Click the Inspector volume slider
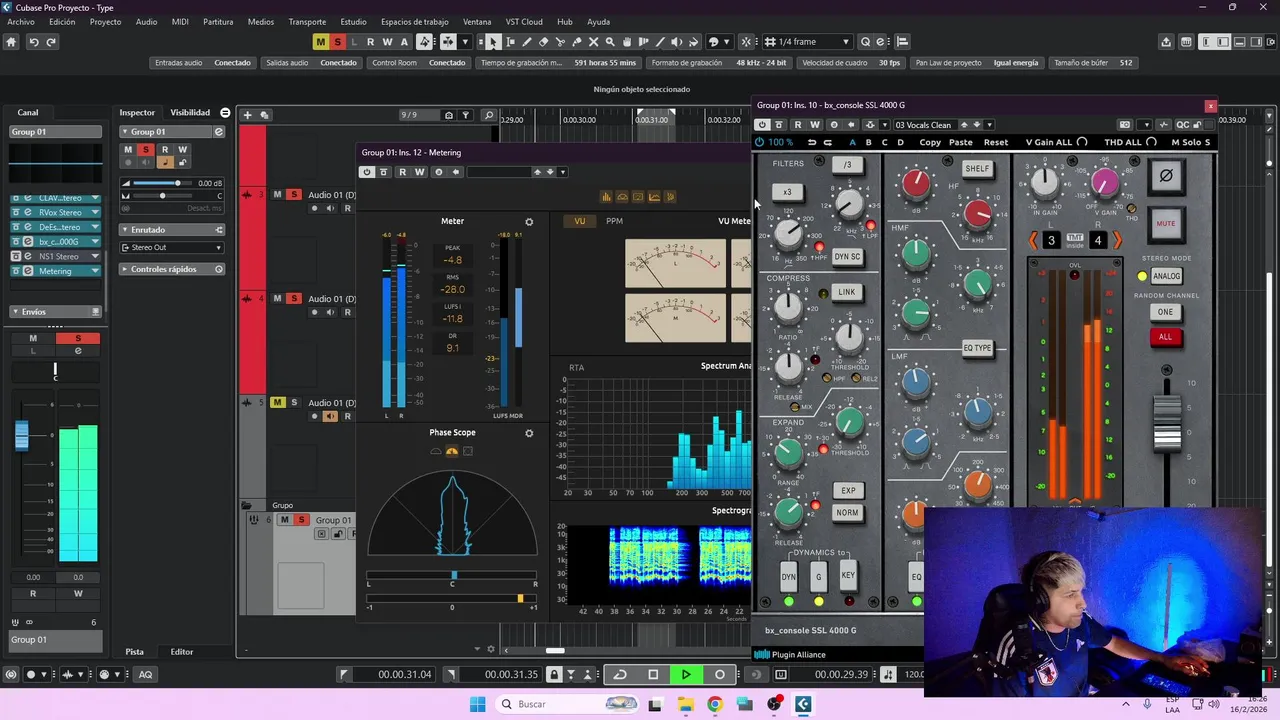 [x=162, y=183]
